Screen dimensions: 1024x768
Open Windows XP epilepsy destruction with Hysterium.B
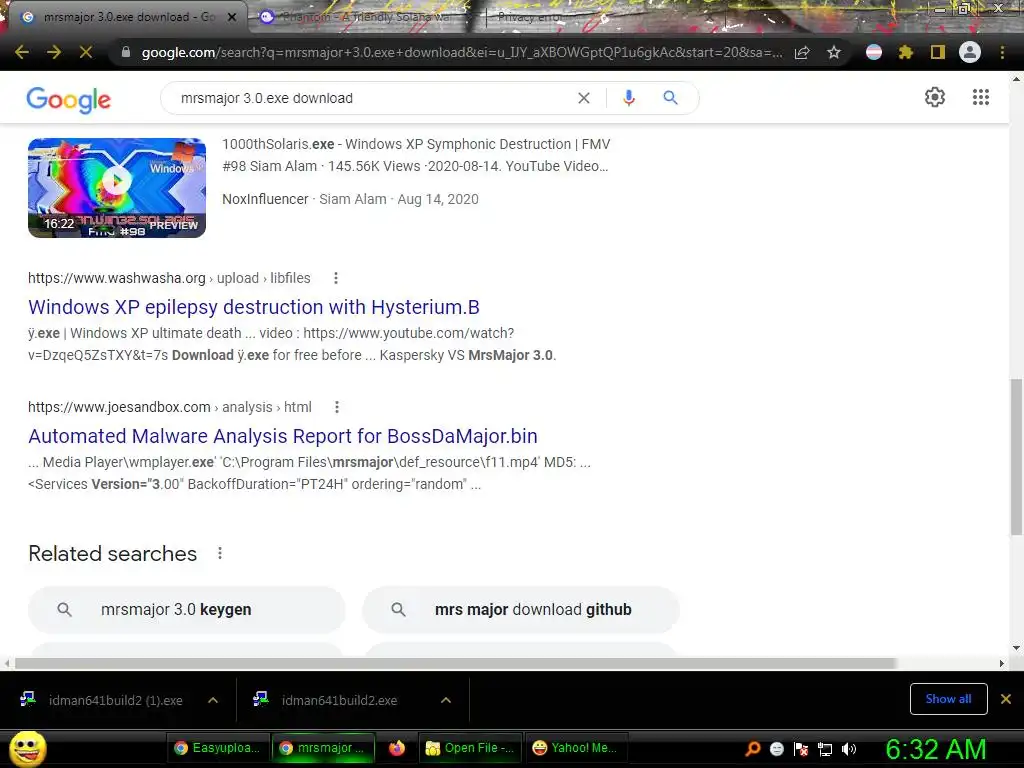(254, 307)
